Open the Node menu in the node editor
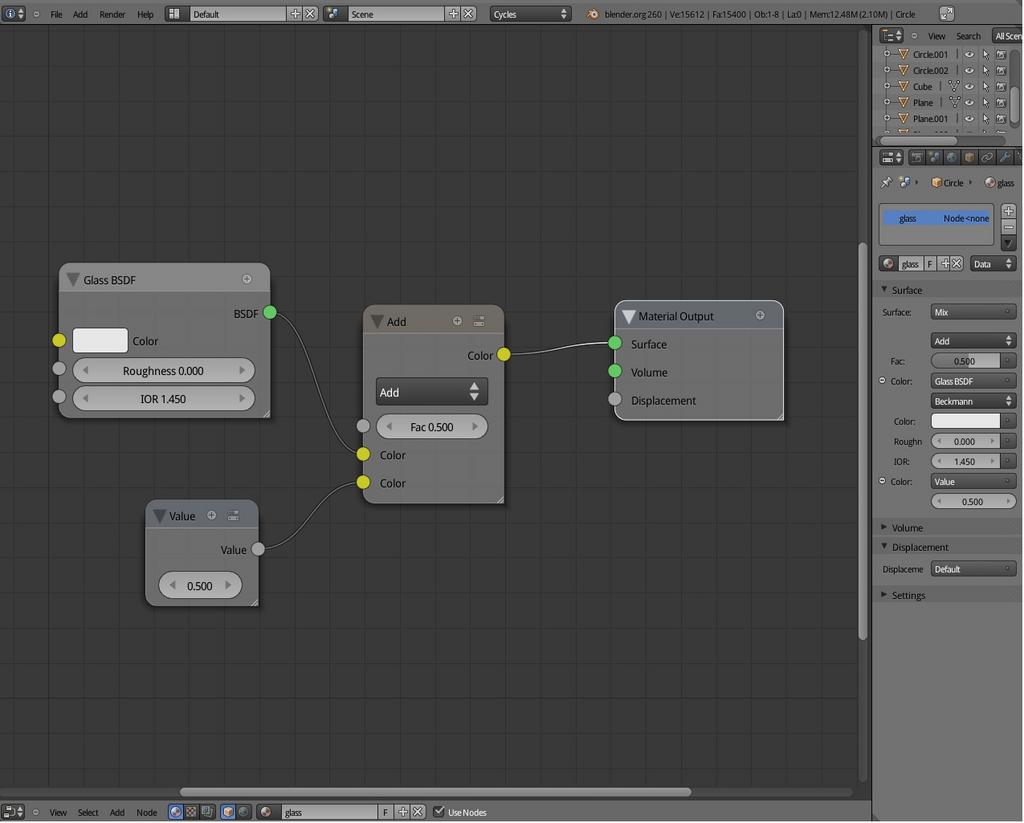The width and height of the screenshot is (1024, 823). coord(146,812)
